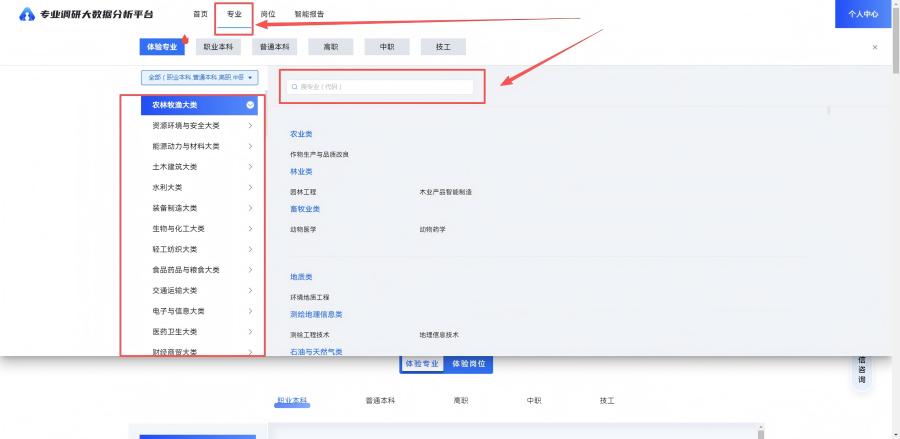Viewport: 900px width, 439px height.
Task: Click the 石油与天然气类 heading link
Action: (x=316, y=351)
